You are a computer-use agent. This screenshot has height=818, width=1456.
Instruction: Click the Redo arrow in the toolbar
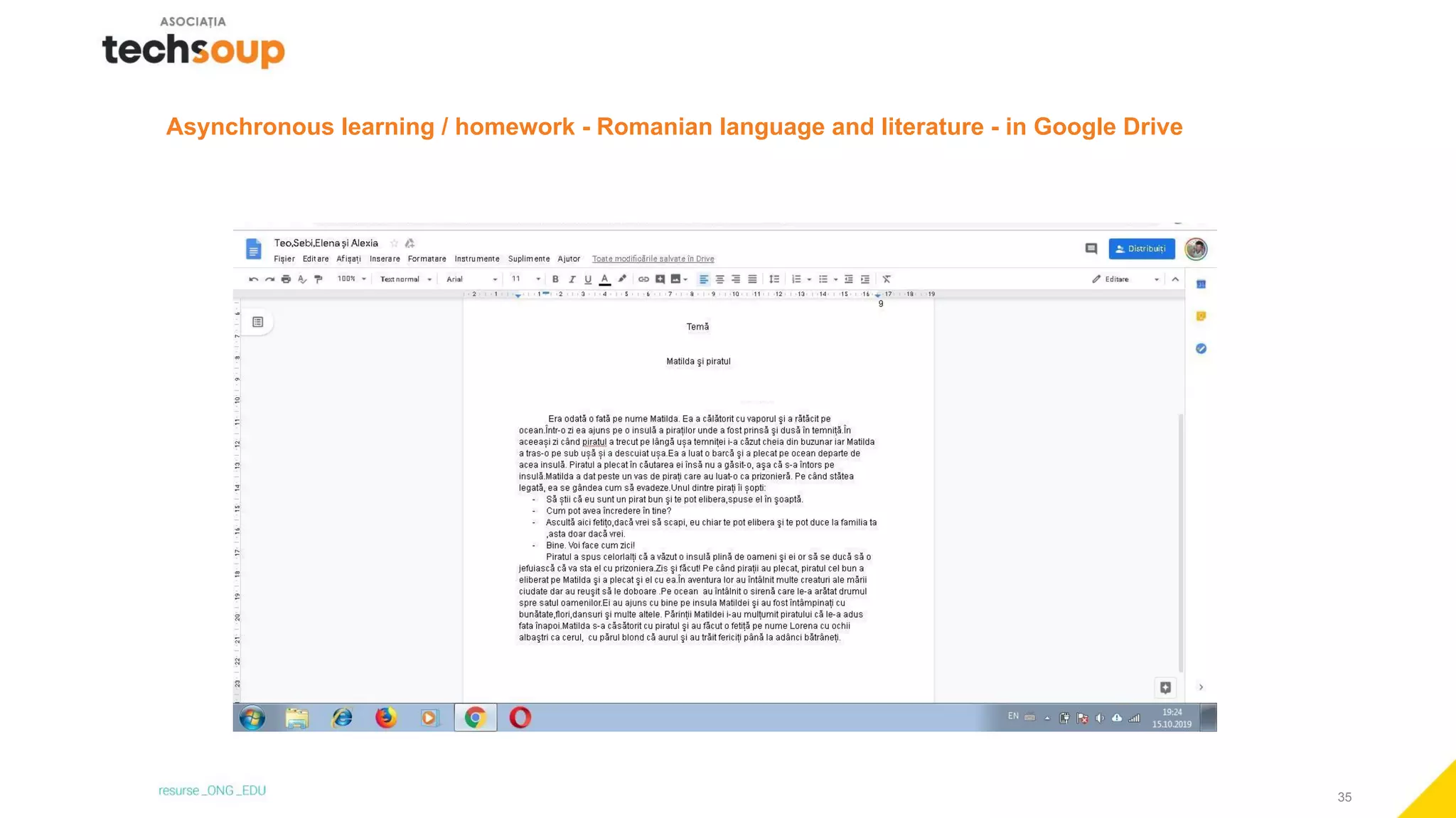point(269,279)
